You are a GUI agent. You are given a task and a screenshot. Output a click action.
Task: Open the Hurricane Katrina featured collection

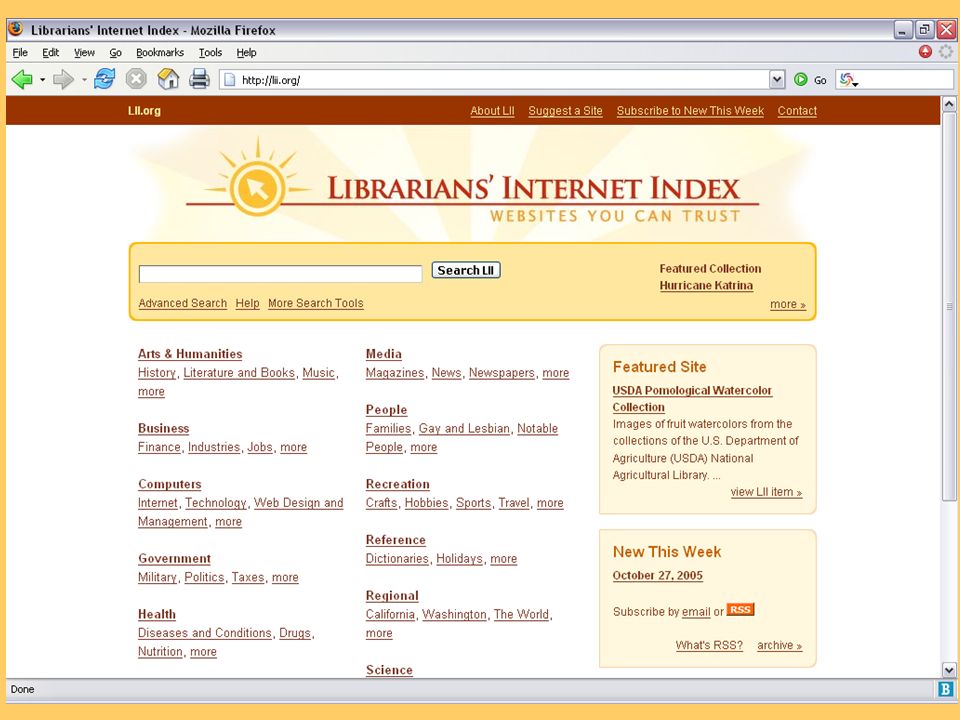click(x=706, y=285)
